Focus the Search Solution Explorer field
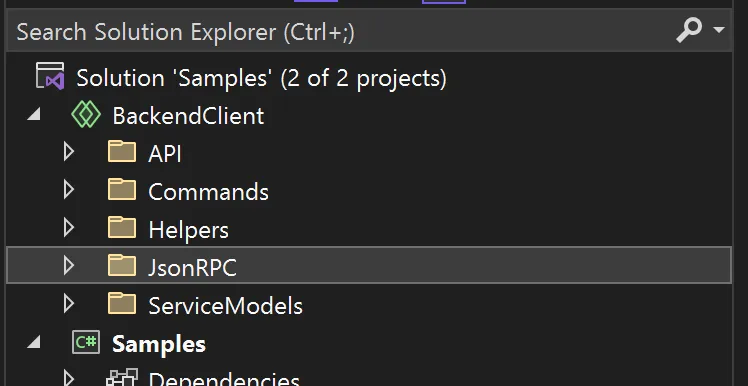 tap(369, 31)
